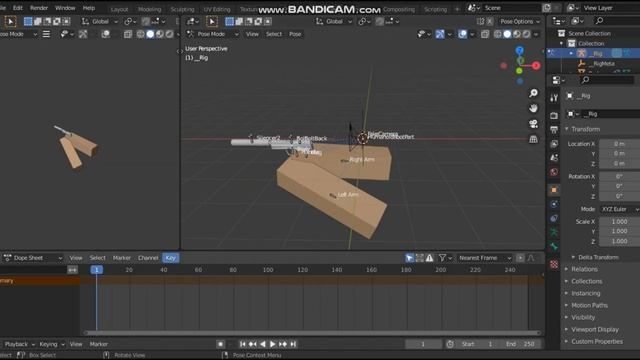
Task: Enable rendered shading in the right viewport
Action: 526,34
